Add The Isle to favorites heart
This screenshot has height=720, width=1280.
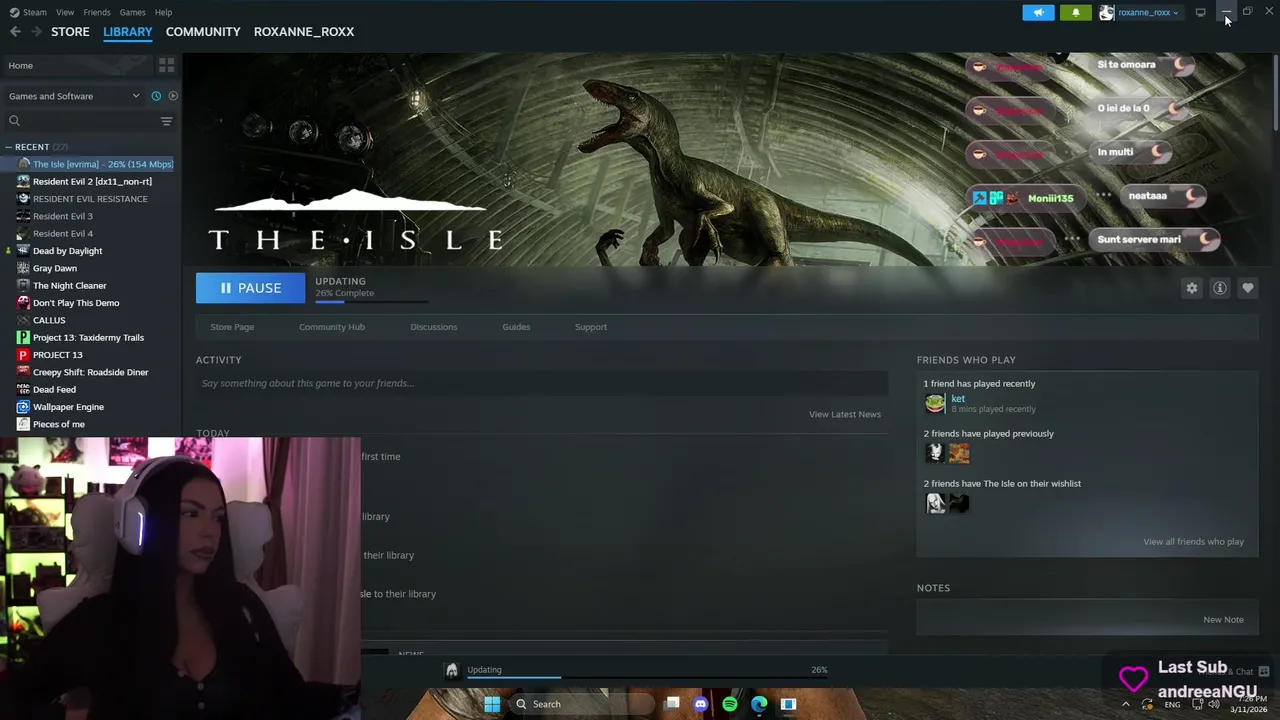[x=1248, y=288]
